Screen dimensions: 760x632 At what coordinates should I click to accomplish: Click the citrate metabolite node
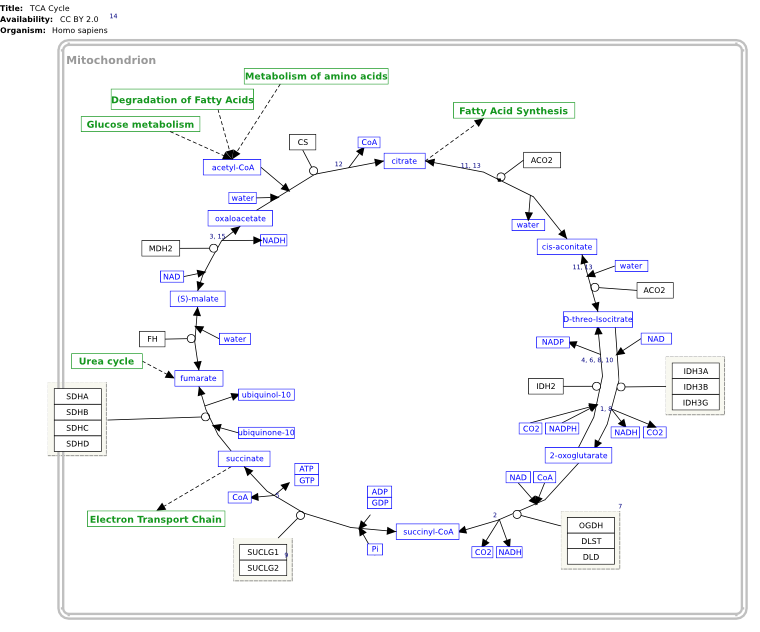pyautogui.click(x=404, y=161)
